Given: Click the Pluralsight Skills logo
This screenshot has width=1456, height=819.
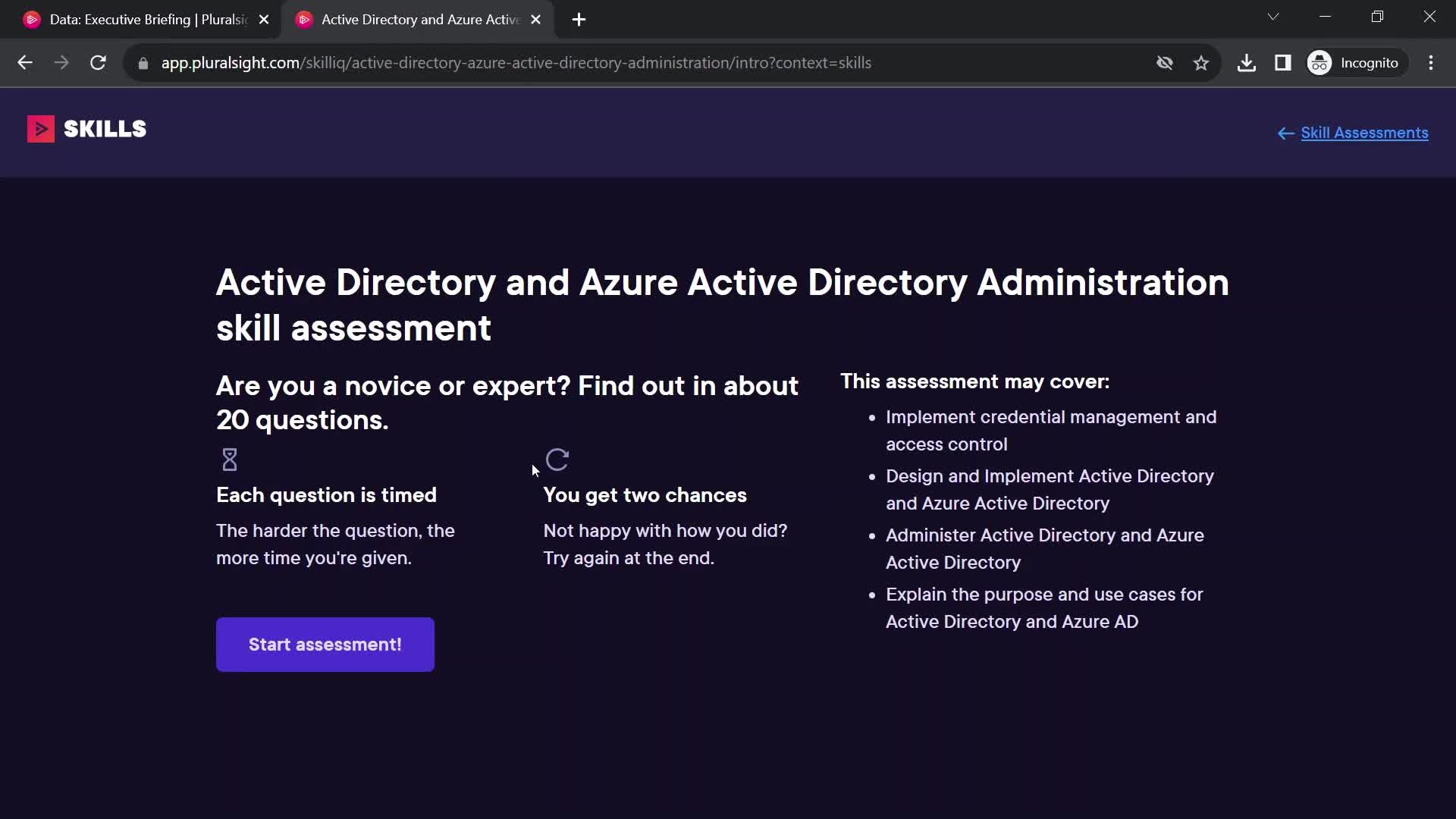Looking at the screenshot, I should click(86, 129).
